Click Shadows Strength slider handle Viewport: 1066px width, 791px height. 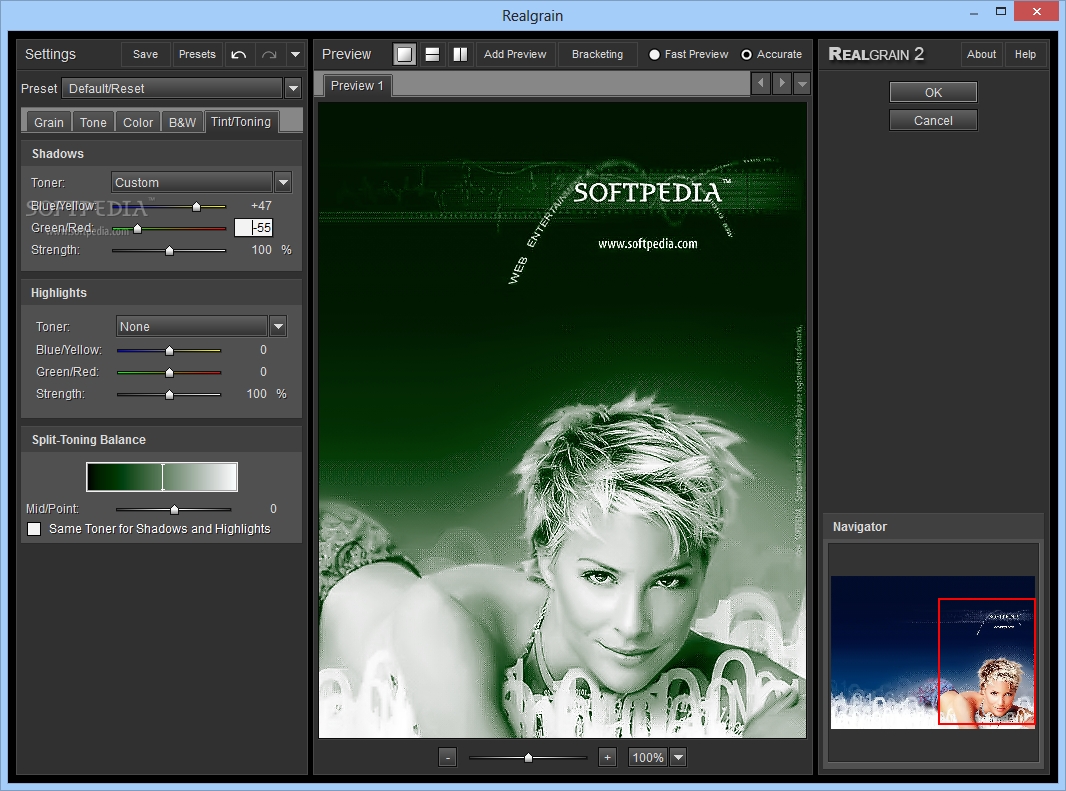point(169,250)
